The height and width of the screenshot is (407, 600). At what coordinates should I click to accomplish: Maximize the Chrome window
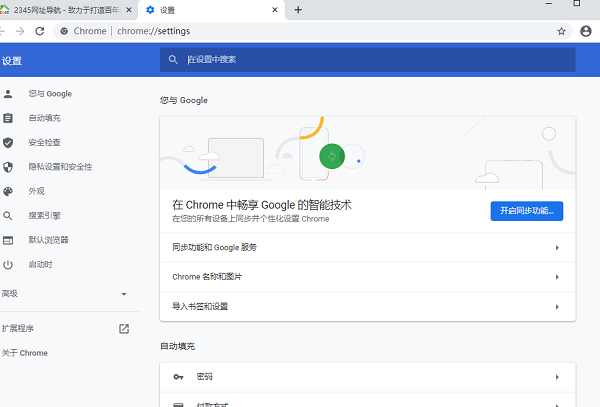577,3
